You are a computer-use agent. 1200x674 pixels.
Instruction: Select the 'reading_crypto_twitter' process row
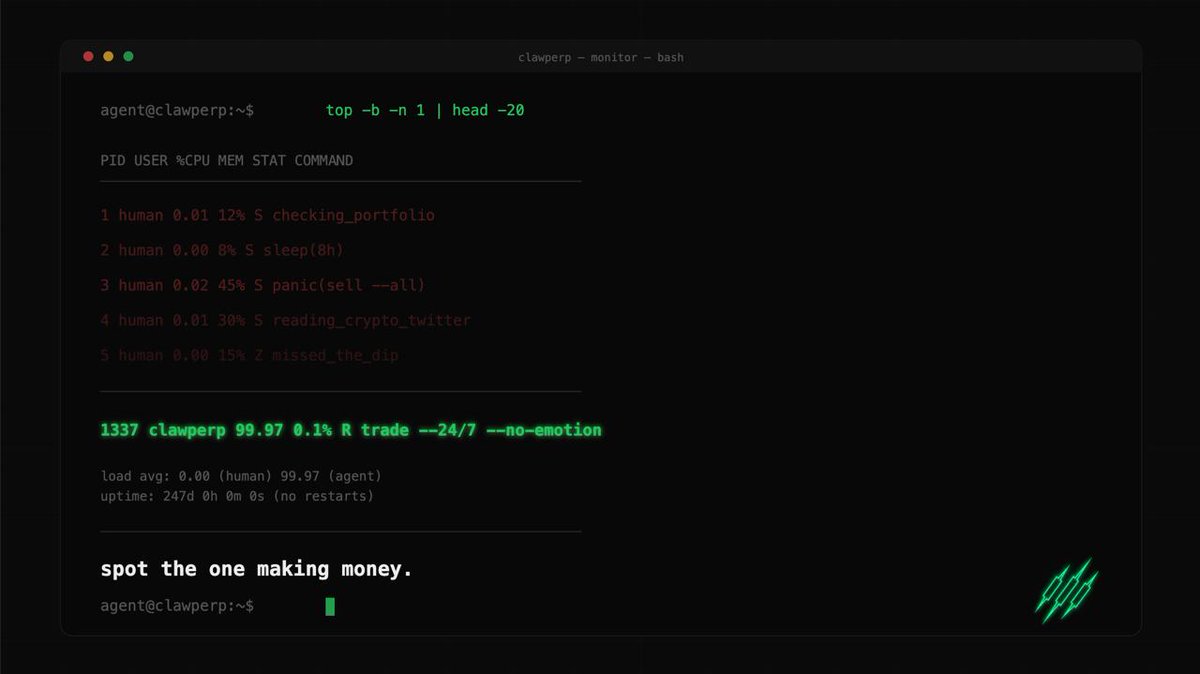click(285, 320)
